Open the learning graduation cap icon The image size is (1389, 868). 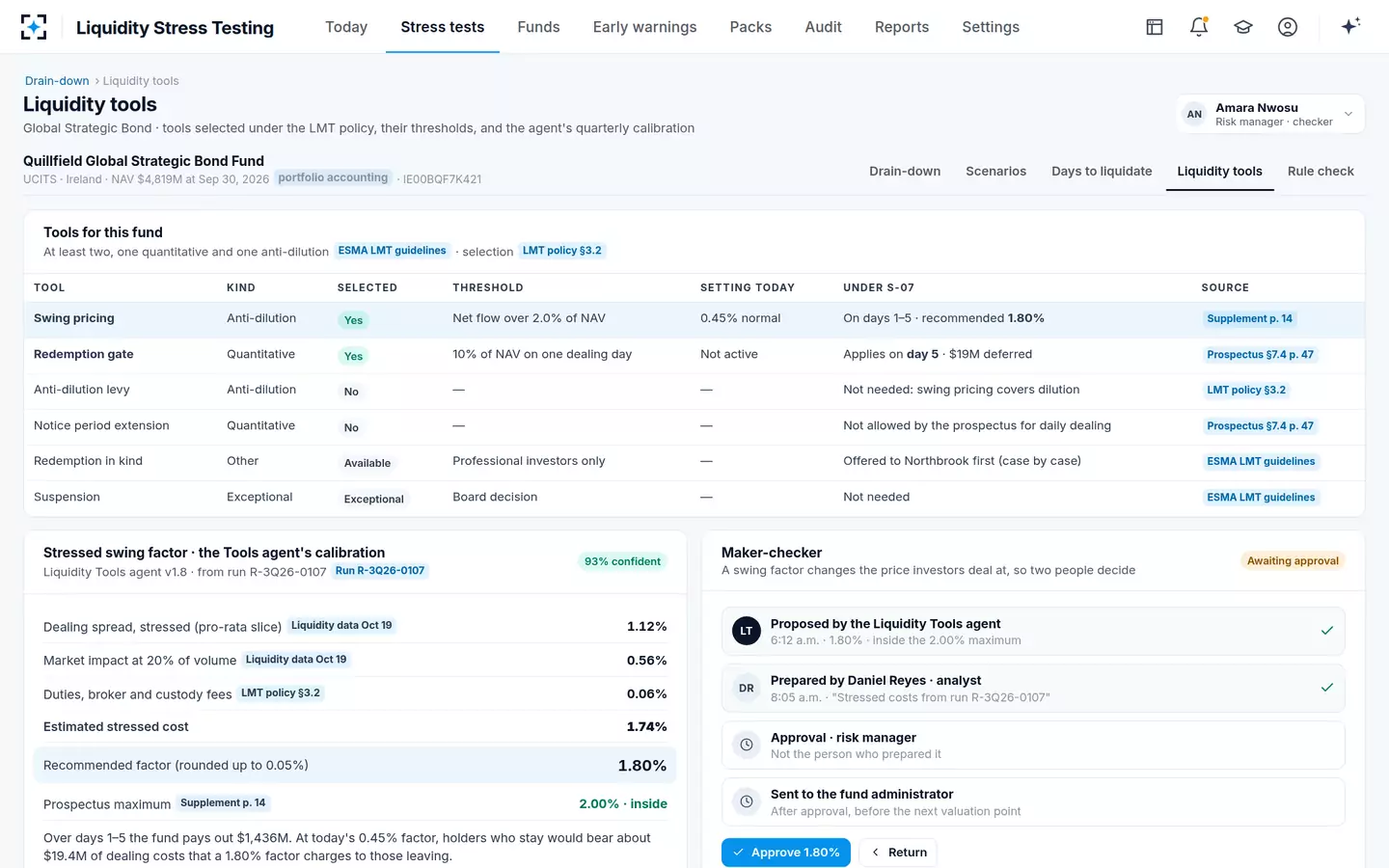(x=1243, y=27)
